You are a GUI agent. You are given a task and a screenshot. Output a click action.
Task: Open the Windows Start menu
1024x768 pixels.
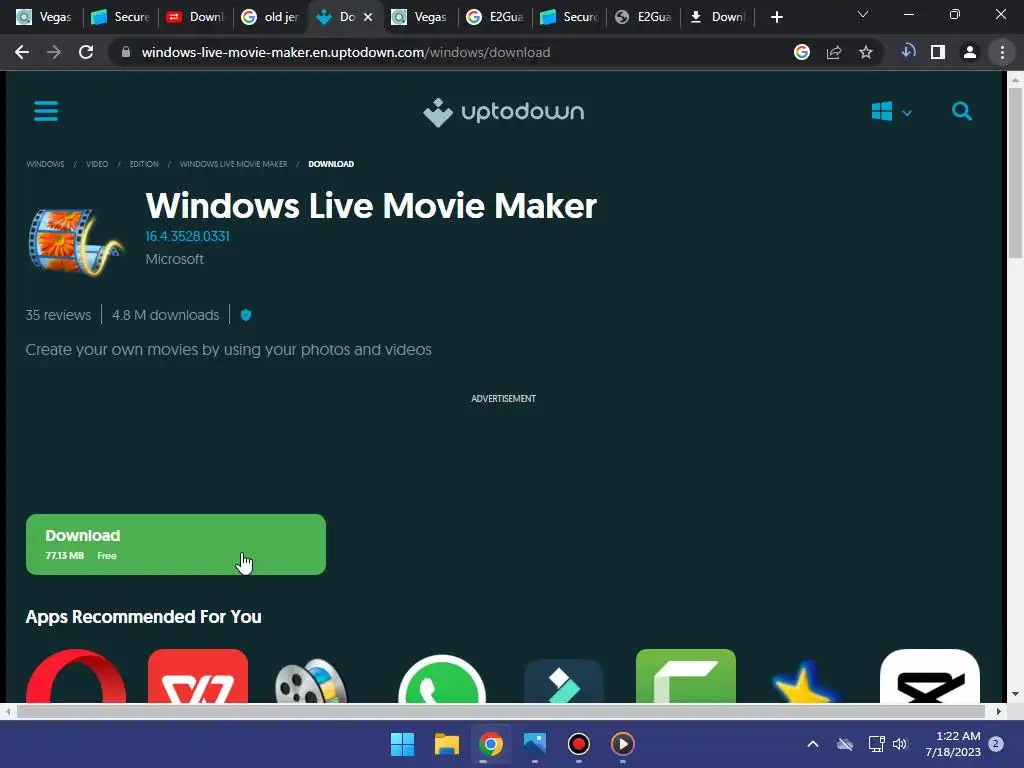(x=402, y=744)
